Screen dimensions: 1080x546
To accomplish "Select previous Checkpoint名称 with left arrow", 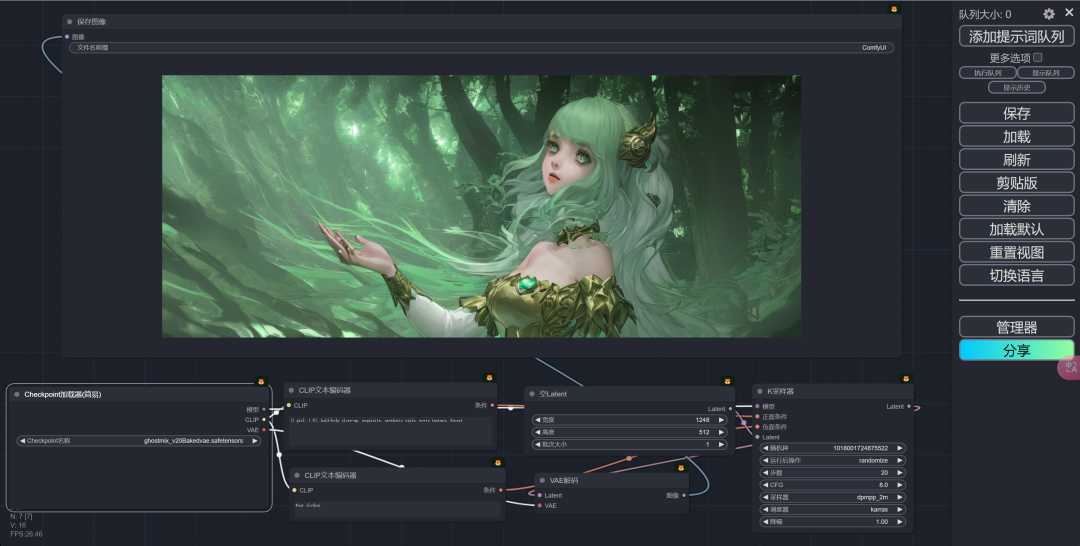I will pos(22,441).
